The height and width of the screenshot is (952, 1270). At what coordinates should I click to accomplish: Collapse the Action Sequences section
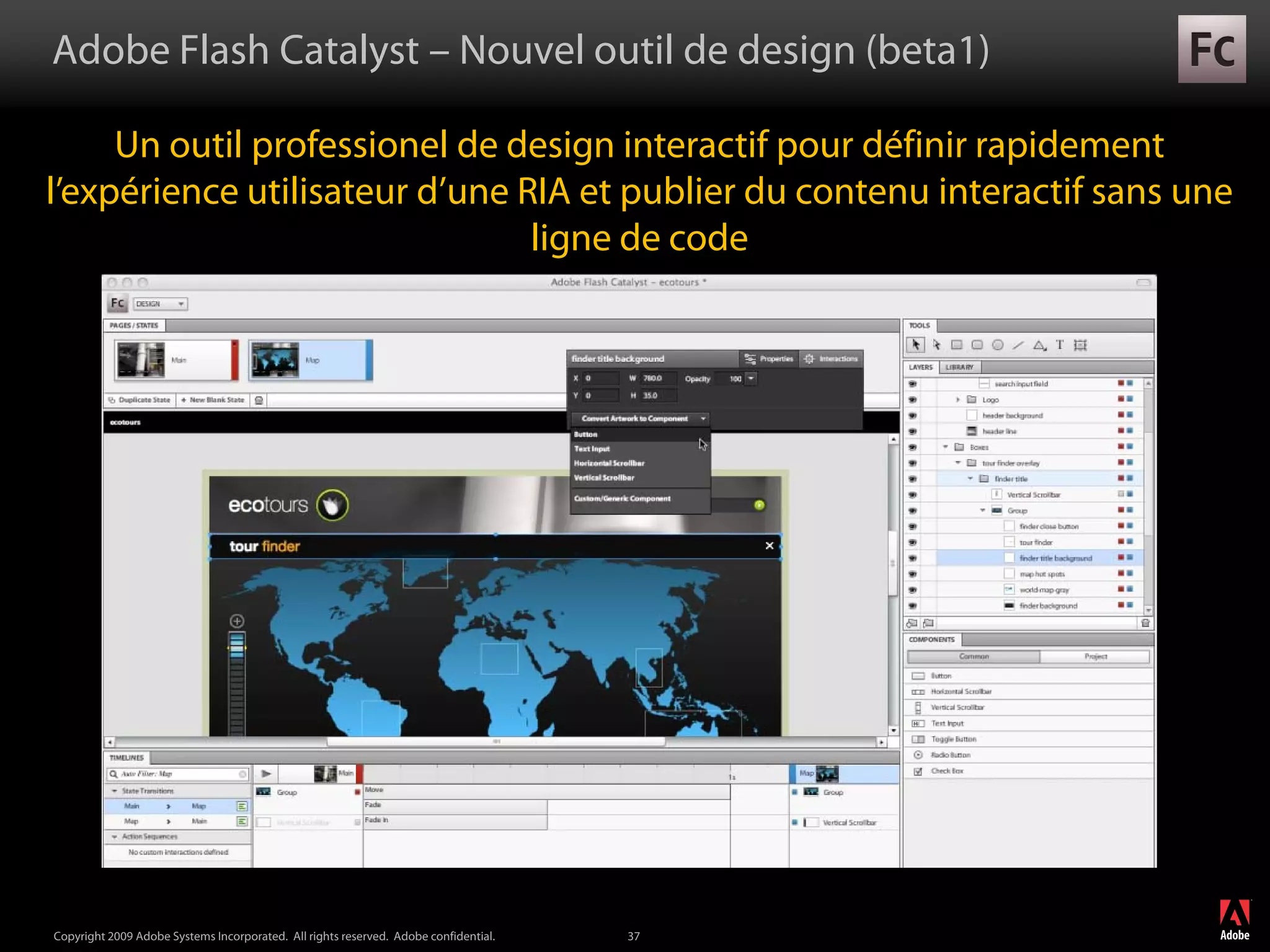click(114, 837)
